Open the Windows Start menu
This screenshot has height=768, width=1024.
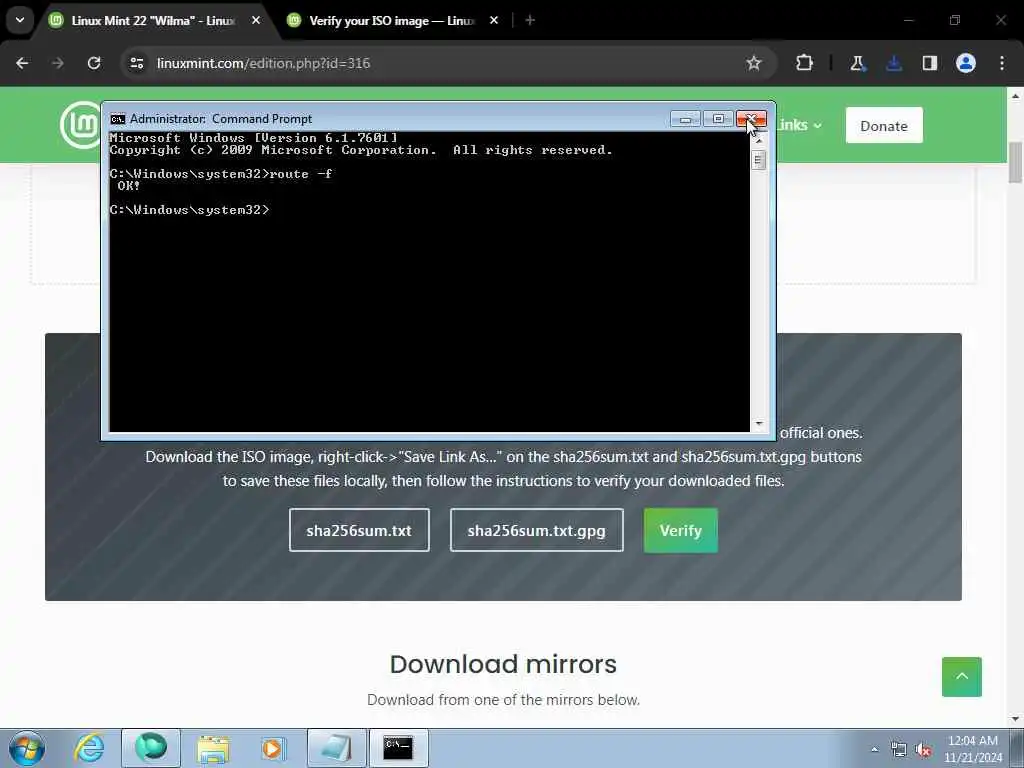click(27, 748)
